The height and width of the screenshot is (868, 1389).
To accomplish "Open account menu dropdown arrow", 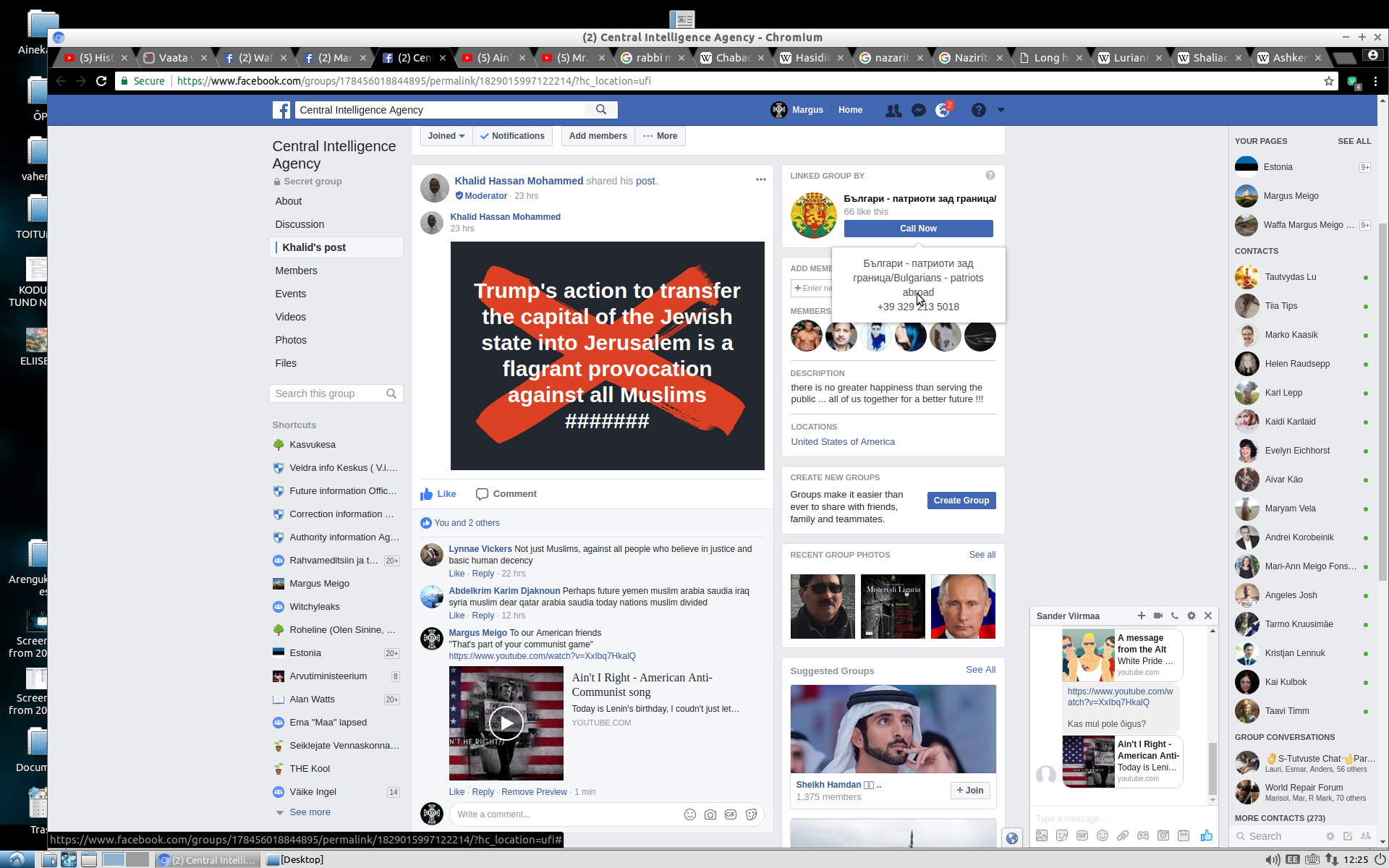I will tap(1001, 110).
